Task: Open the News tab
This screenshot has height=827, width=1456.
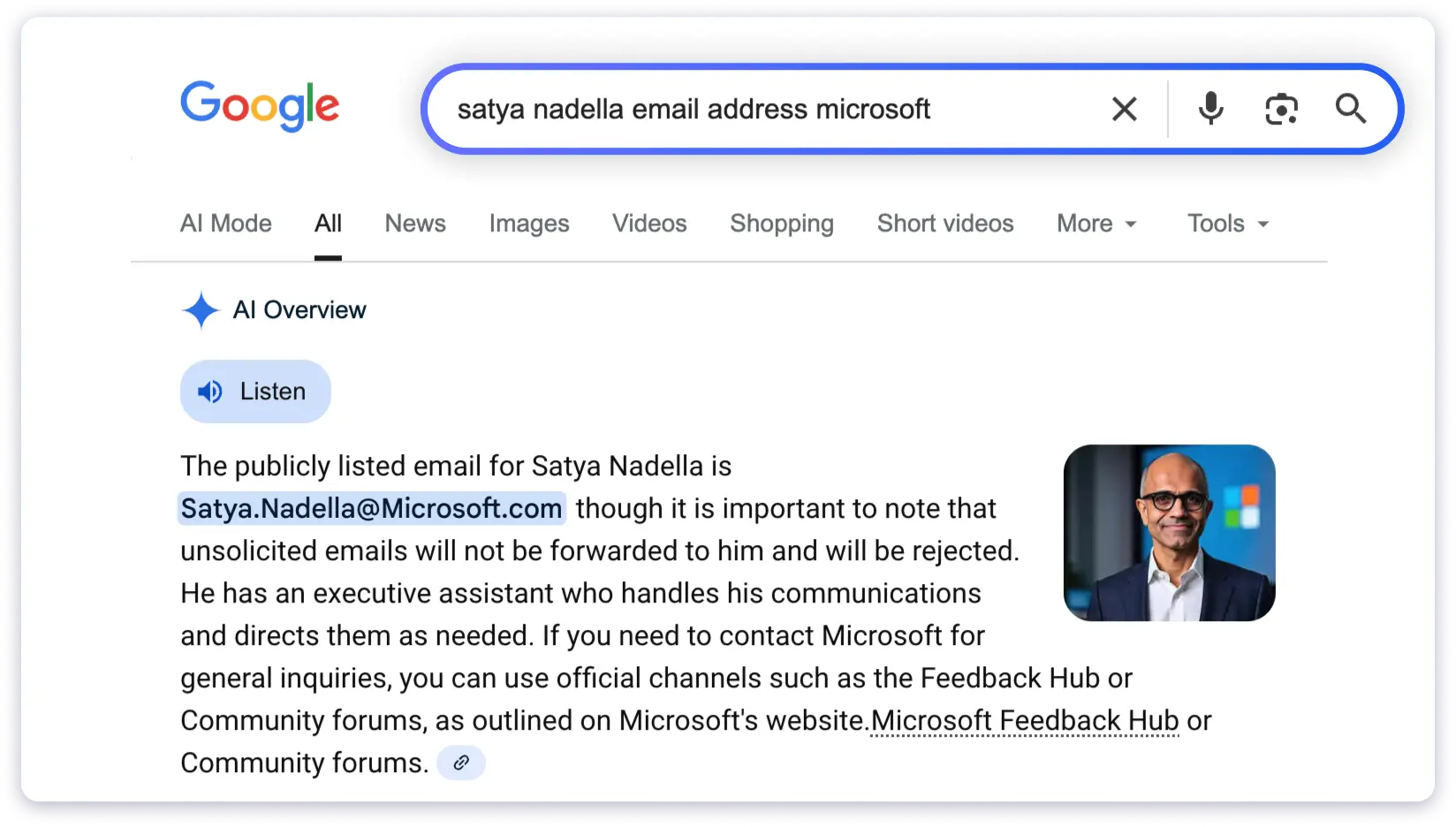Action: (x=414, y=224)
